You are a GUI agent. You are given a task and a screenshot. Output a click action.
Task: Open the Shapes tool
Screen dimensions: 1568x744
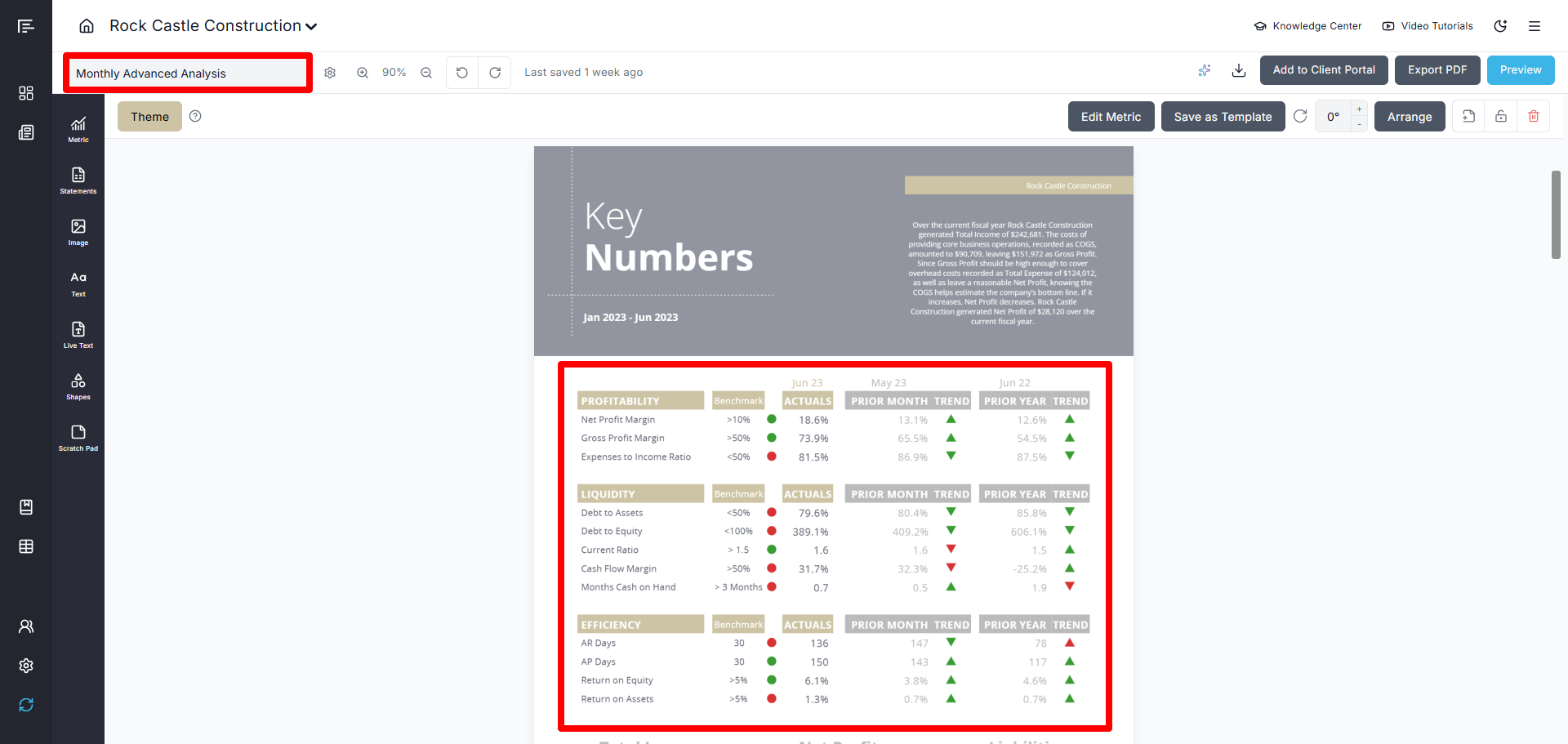[78, 385]
